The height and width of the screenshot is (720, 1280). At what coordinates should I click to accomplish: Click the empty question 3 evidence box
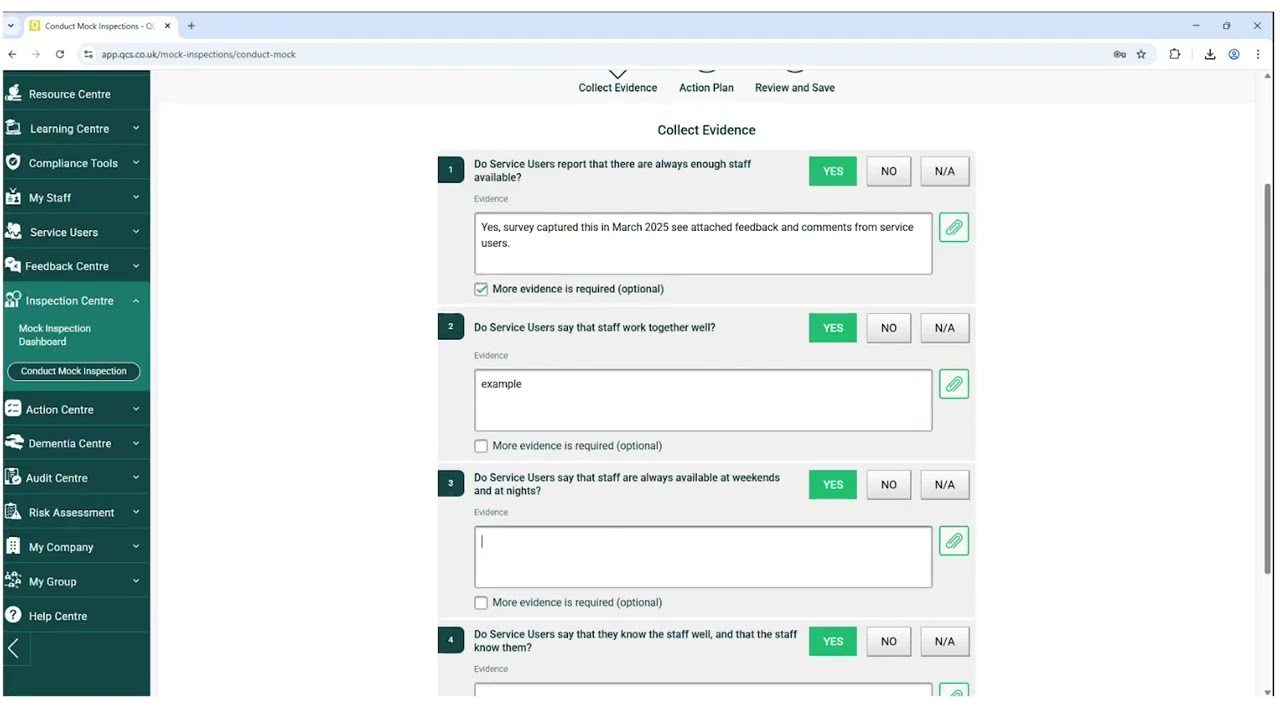703,557
